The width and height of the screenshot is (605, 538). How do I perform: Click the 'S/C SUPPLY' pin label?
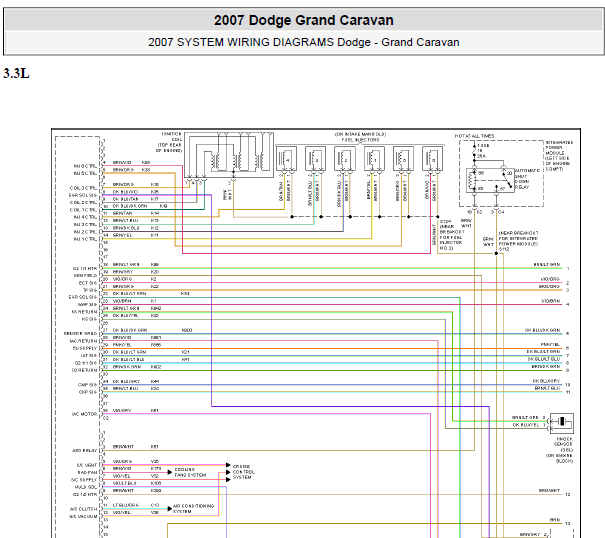pyautogui.click(x=84, y=480)
